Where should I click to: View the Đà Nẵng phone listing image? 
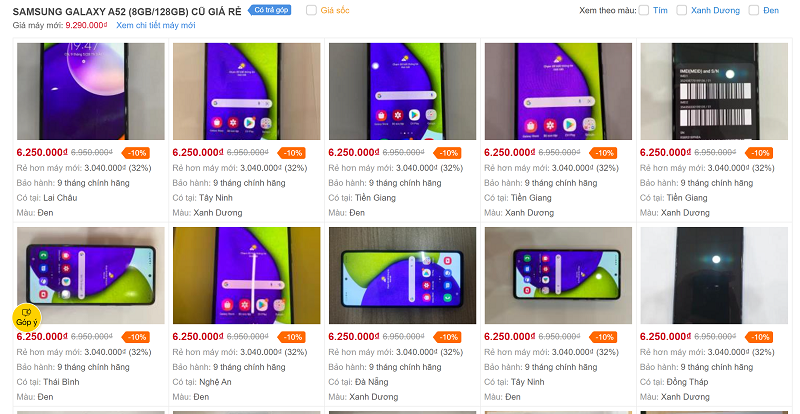tap(403, 276)
